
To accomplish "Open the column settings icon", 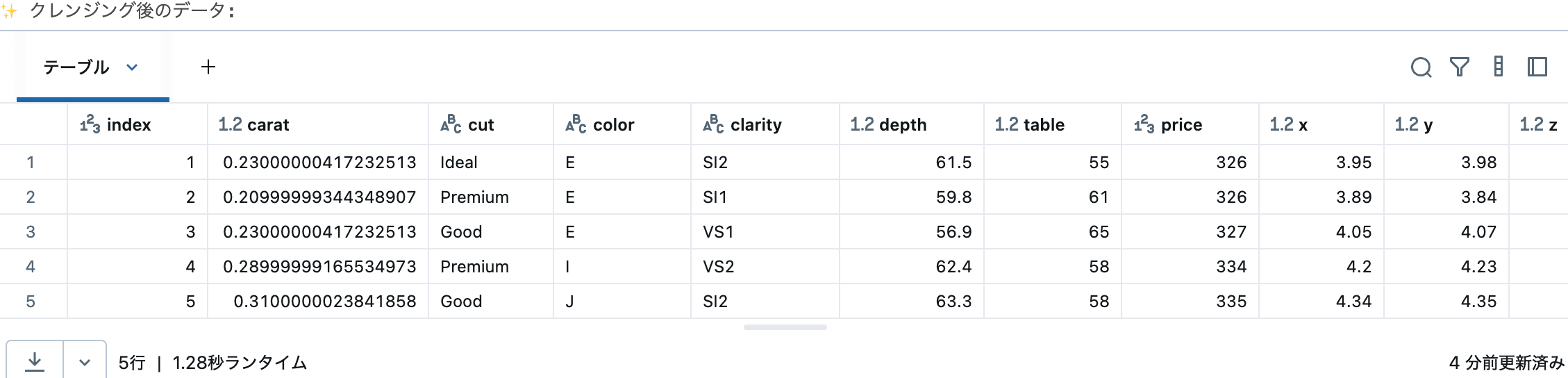I will 1499,67.
